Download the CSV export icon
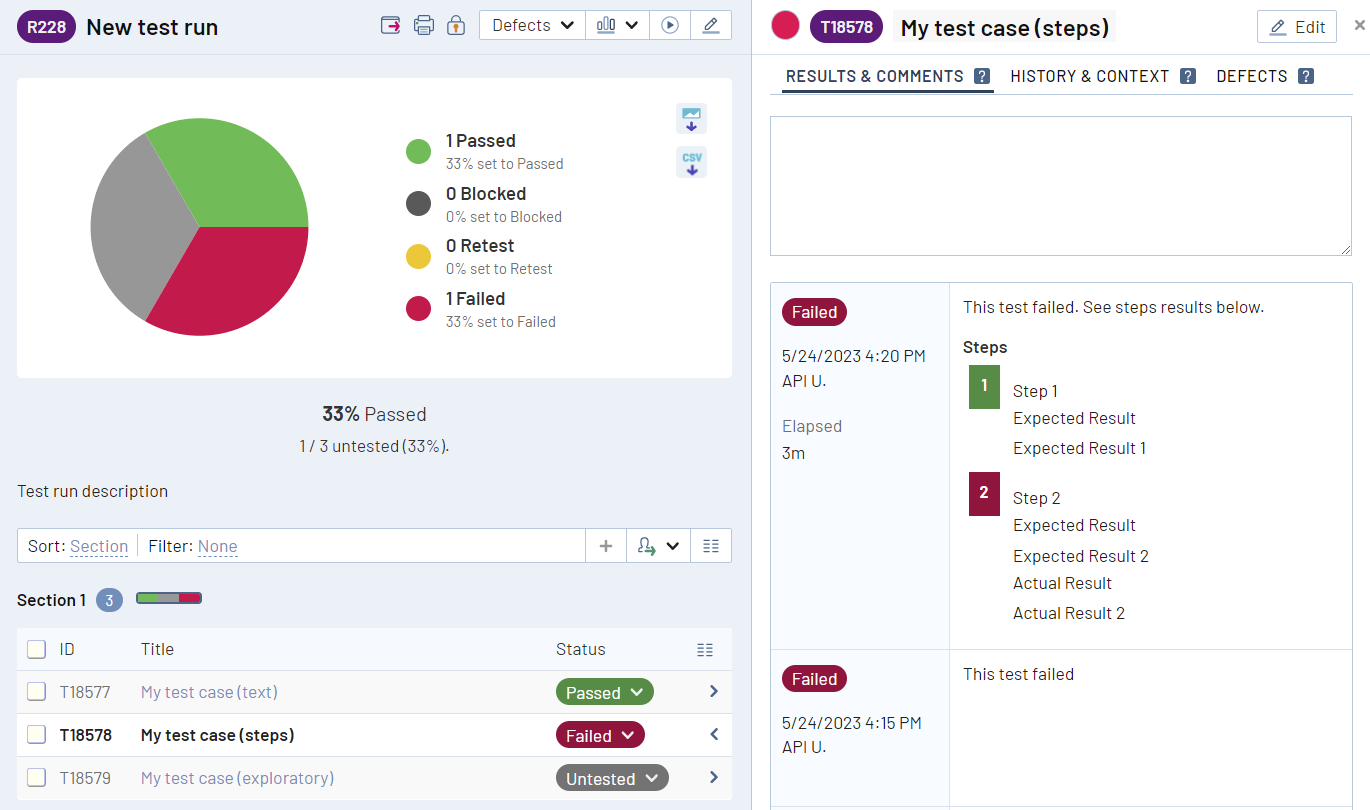Screen dimensions: 1370x810 (x=691, y=162)
